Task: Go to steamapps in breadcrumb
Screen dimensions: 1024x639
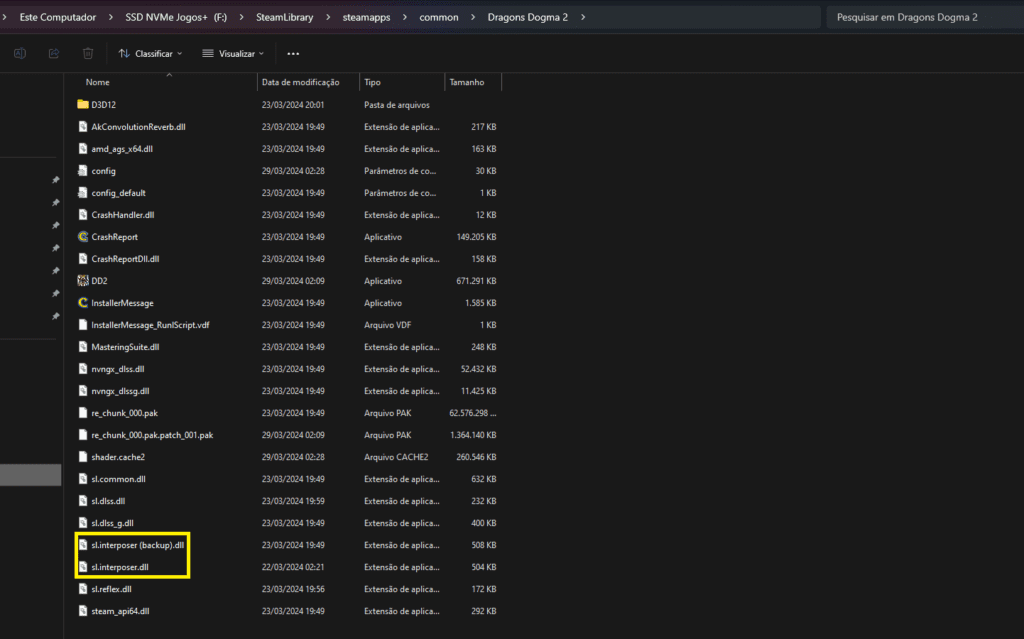Action: [366, 17]
